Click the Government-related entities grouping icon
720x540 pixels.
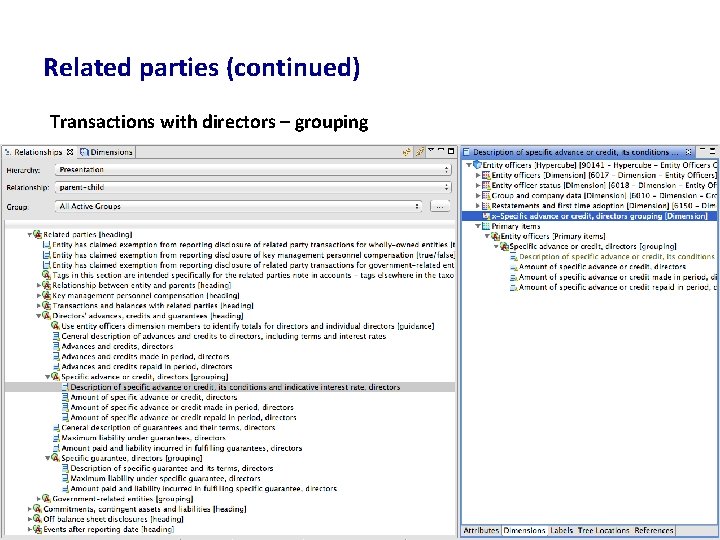coord(46,499)
